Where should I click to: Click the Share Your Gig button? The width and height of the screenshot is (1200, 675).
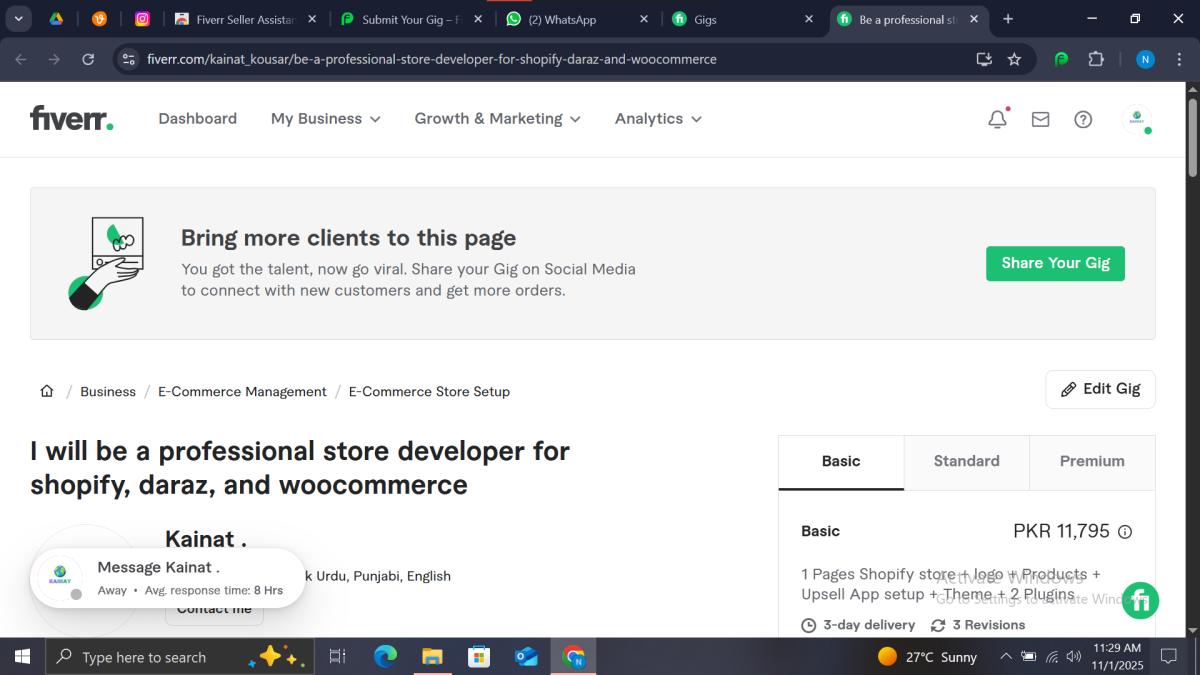pos(1055,263)
